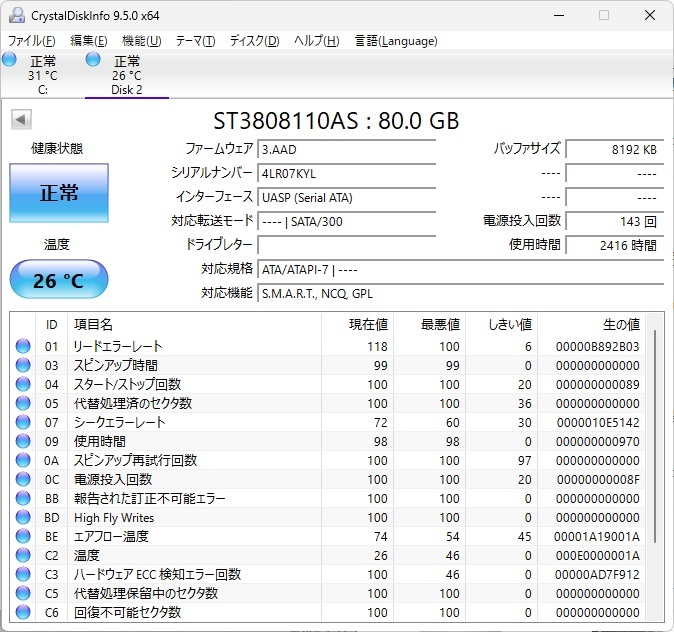Click the 26 °C temperature button
The height and width of the screenshot is (632, 674).
[x=59, y=279]
